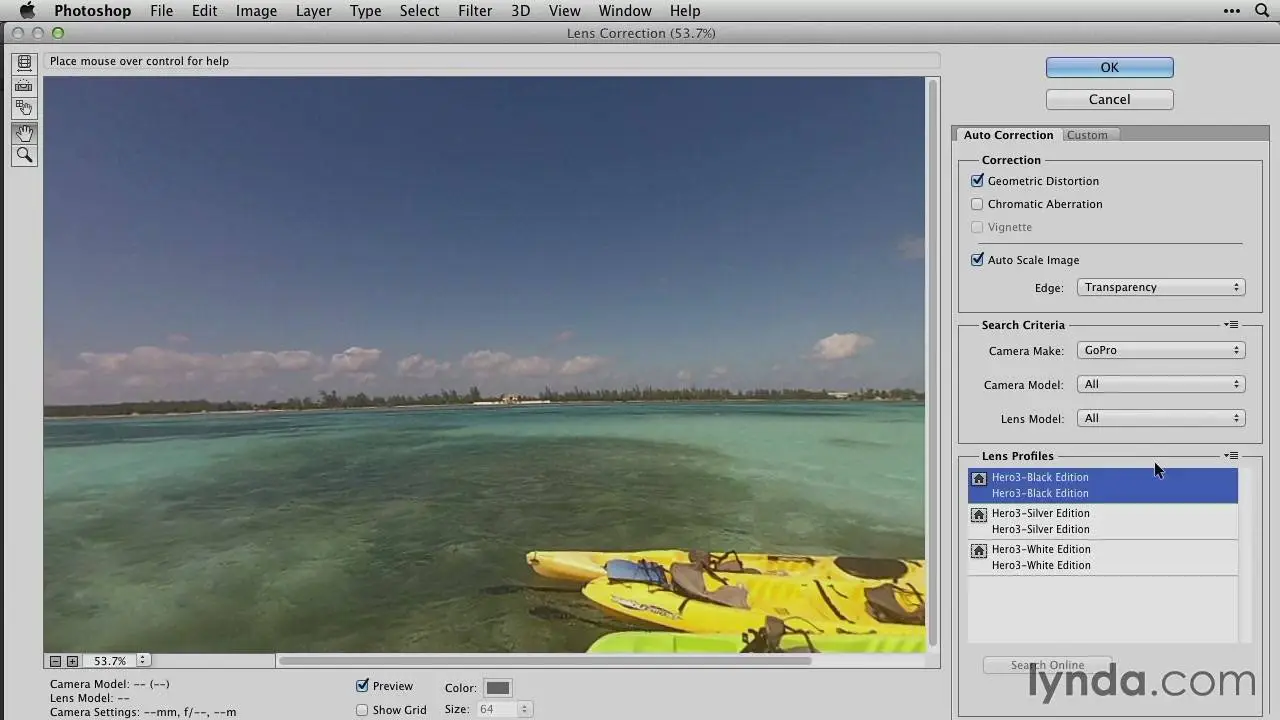Select the Hand tool
This screenshot has width=1280, height=720.
[24, 132]
